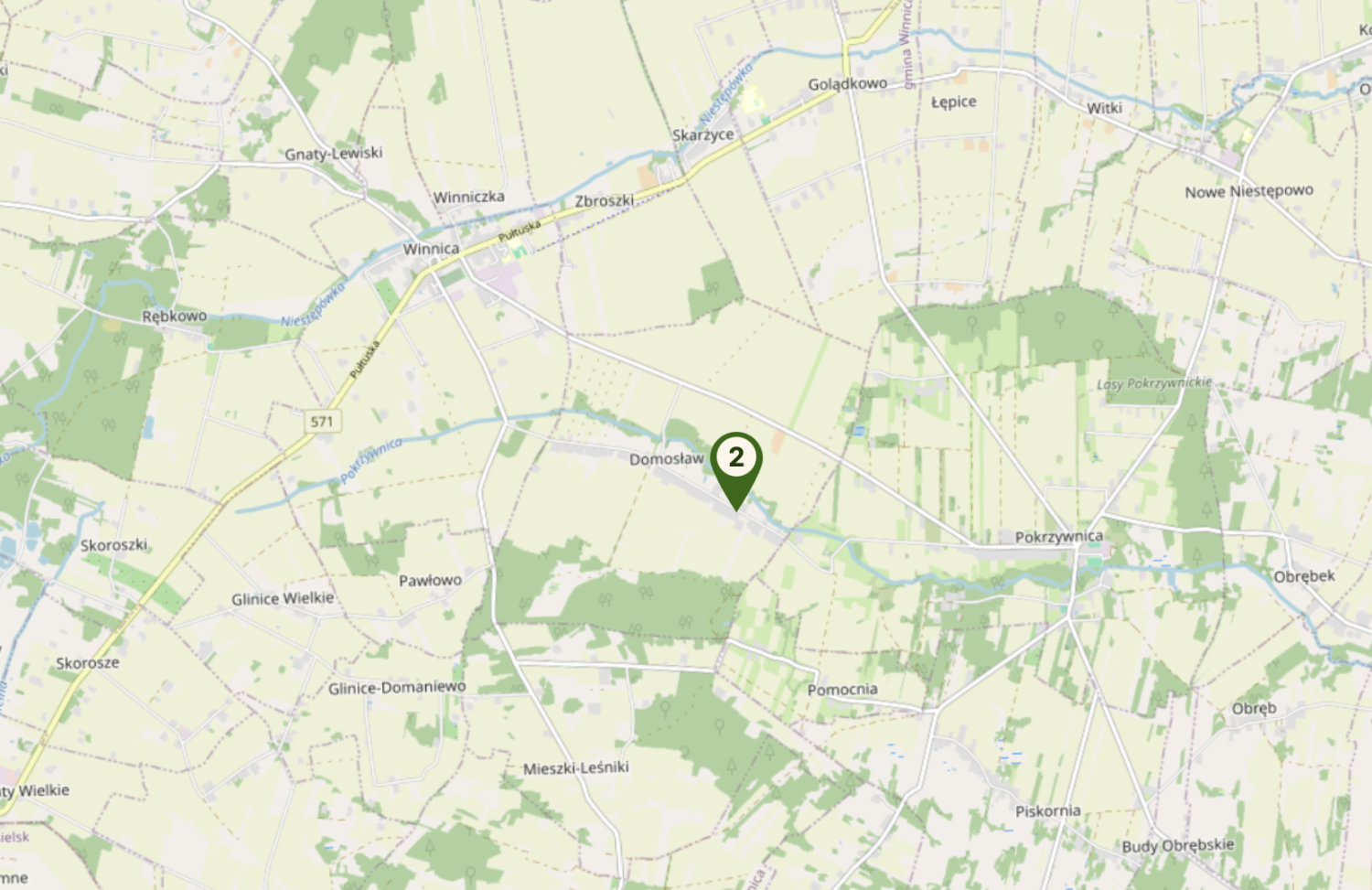This screenshot has height=890, width=1372.
Task: Click the Gnaty-Lewiski village label
Action: point(333,153)
